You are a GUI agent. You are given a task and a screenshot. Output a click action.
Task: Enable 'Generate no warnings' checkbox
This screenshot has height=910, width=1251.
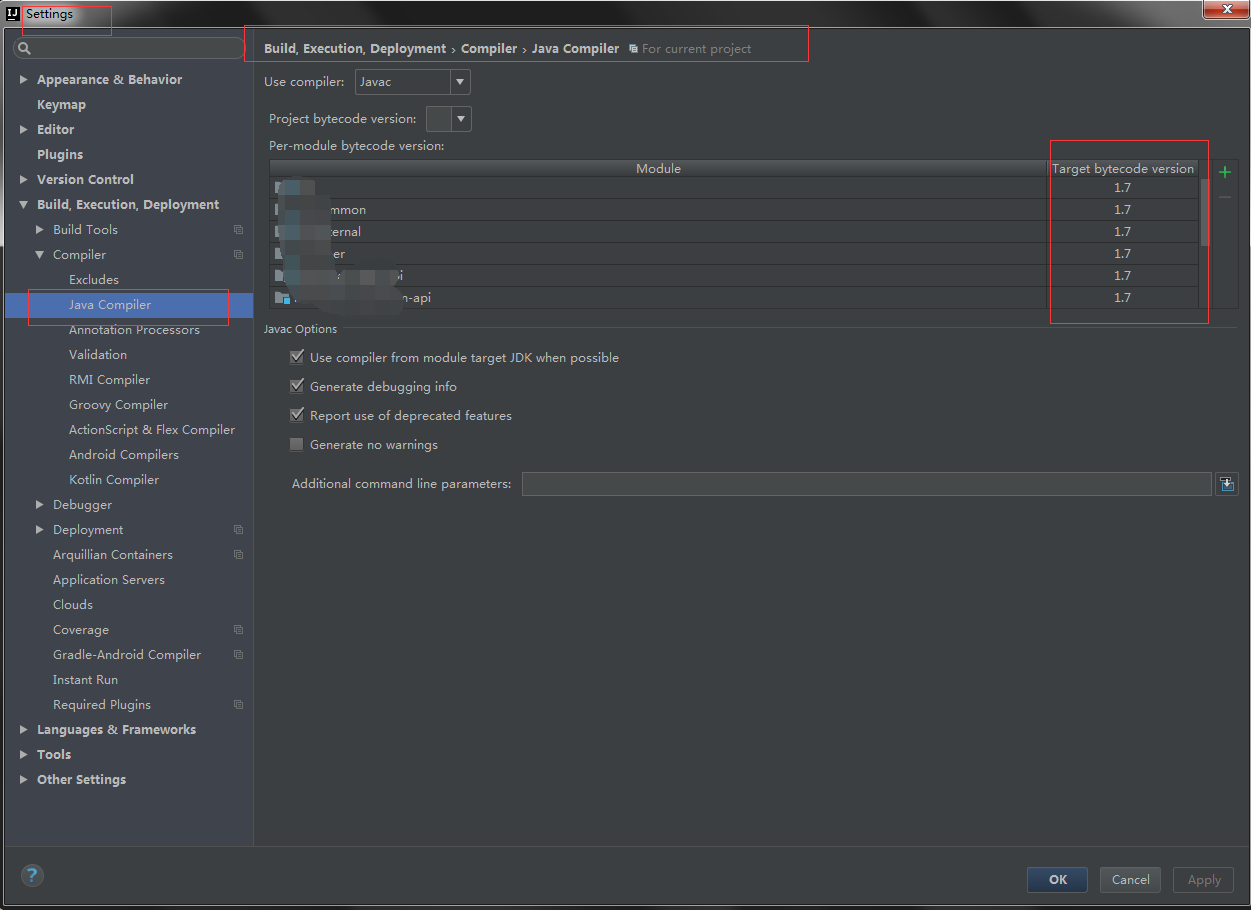[296, 444]
